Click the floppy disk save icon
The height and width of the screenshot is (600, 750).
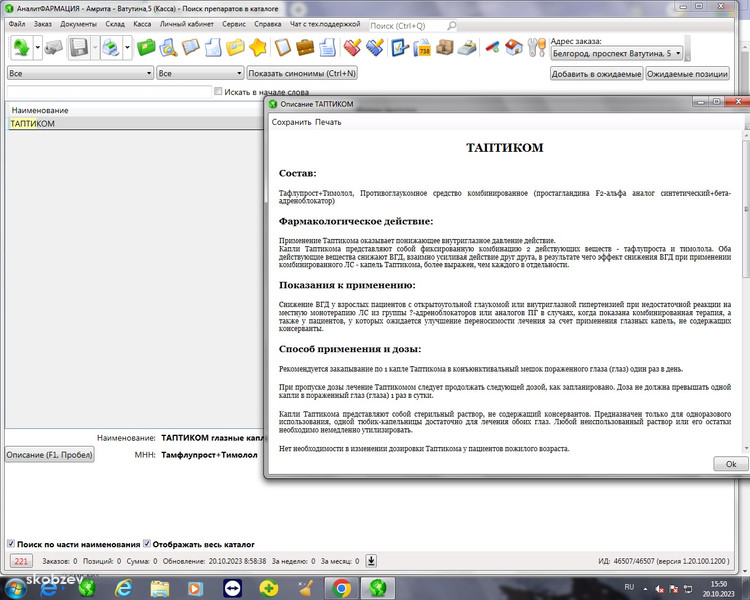pos(78,47)
